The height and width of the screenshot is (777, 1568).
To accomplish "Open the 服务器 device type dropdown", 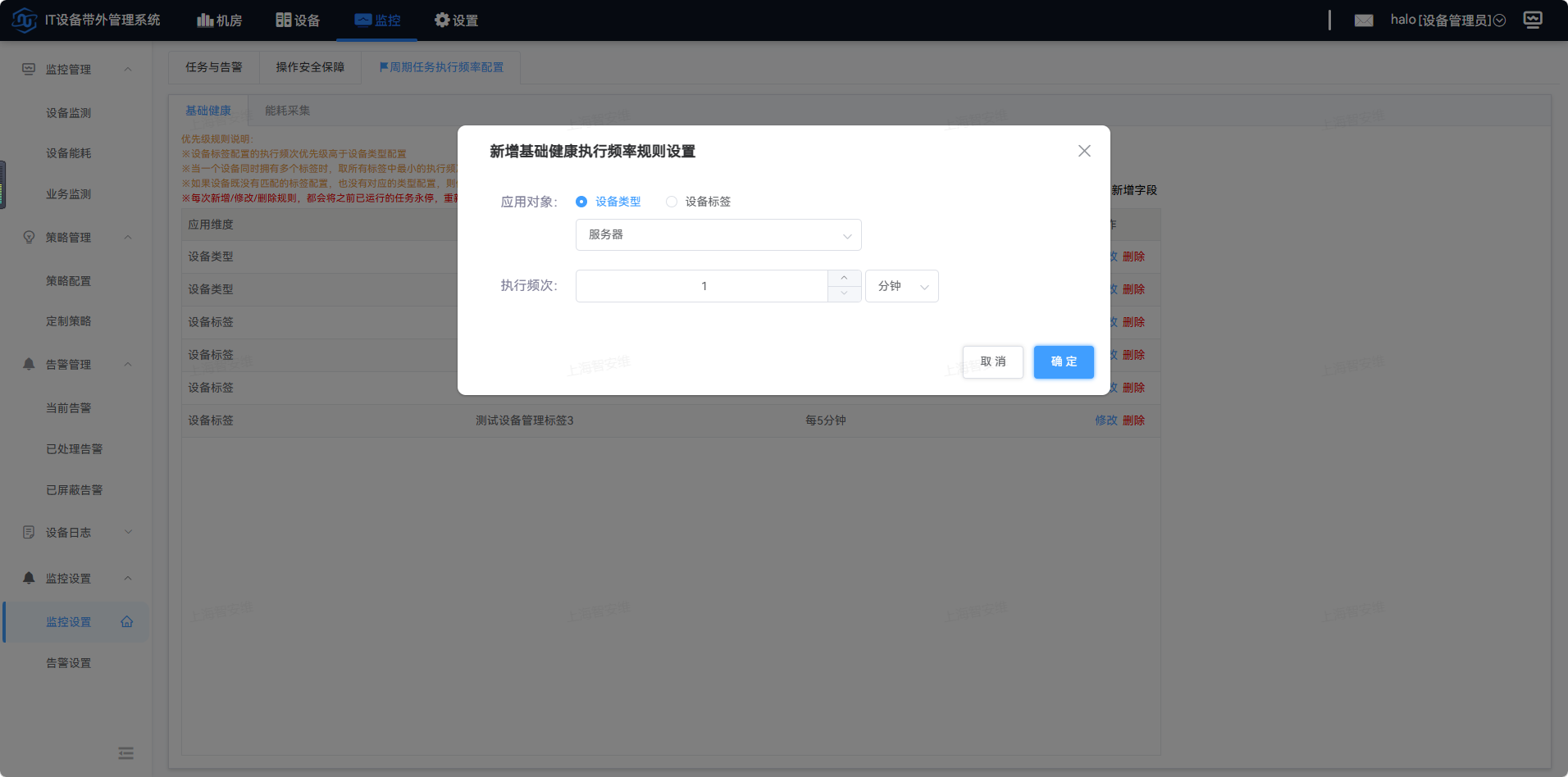I will [x=718, y=234].
